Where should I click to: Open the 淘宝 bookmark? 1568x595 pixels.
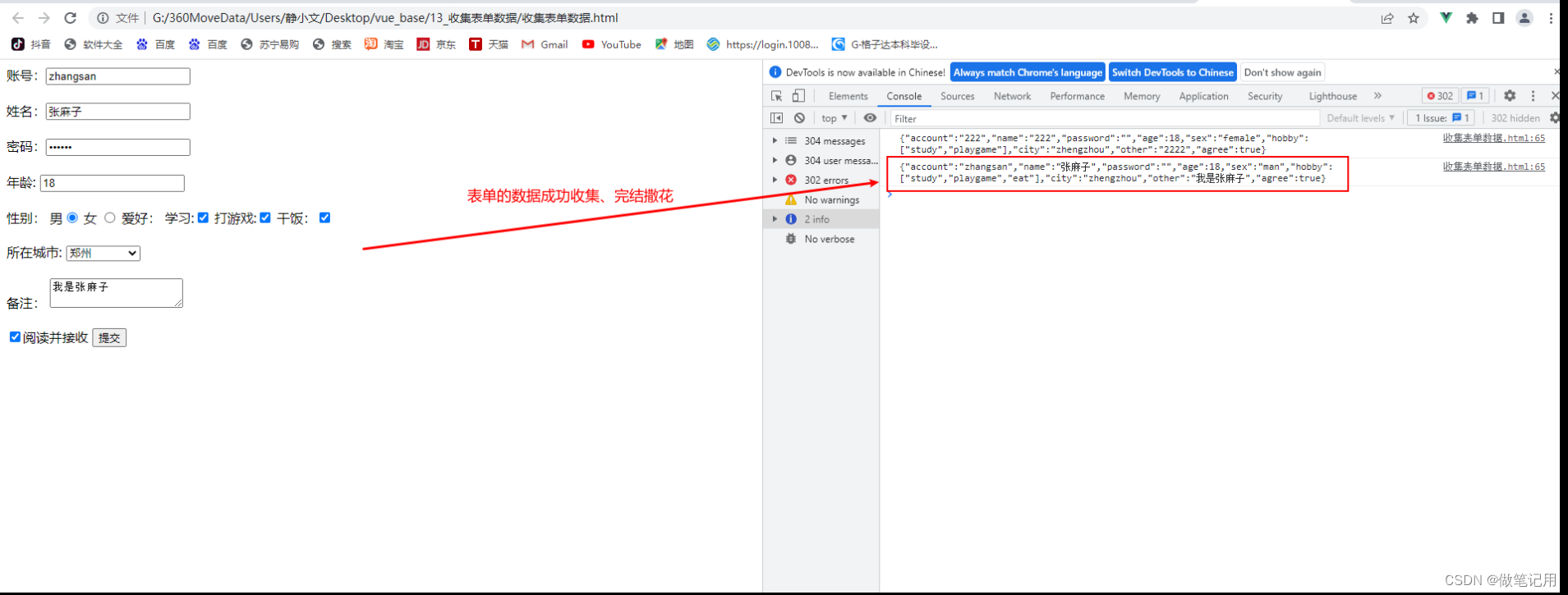pos(384,44)
